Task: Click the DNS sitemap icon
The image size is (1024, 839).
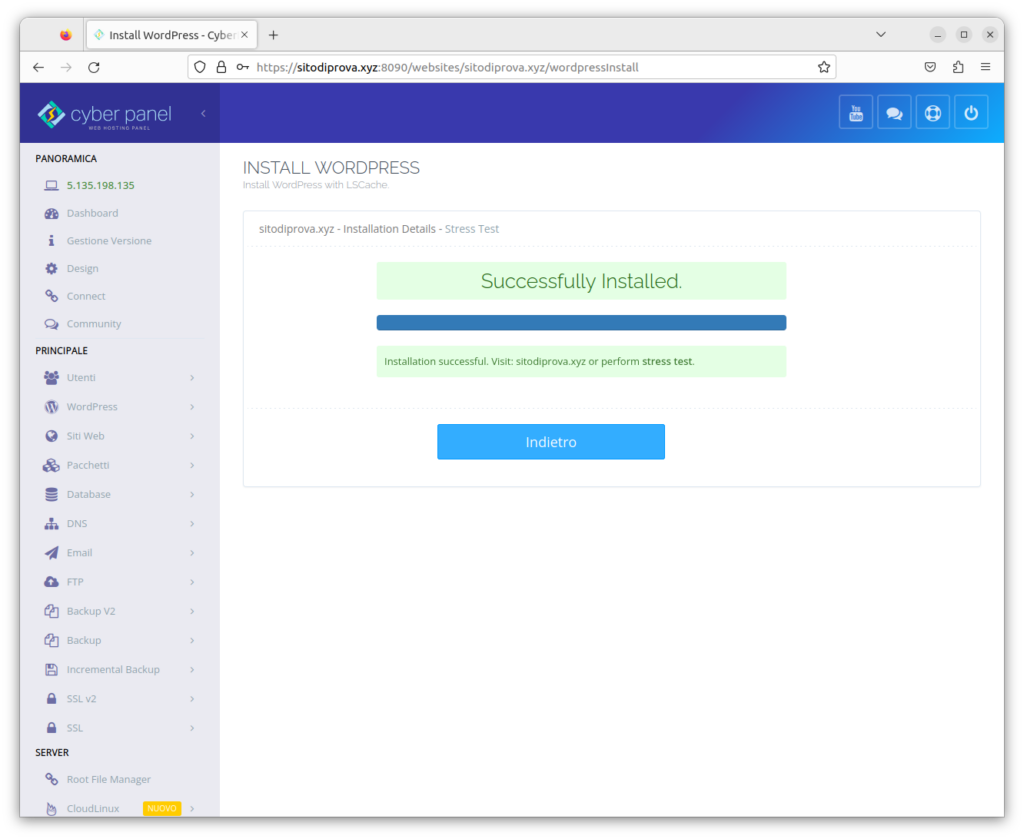Action: click(x=52, y=524)
